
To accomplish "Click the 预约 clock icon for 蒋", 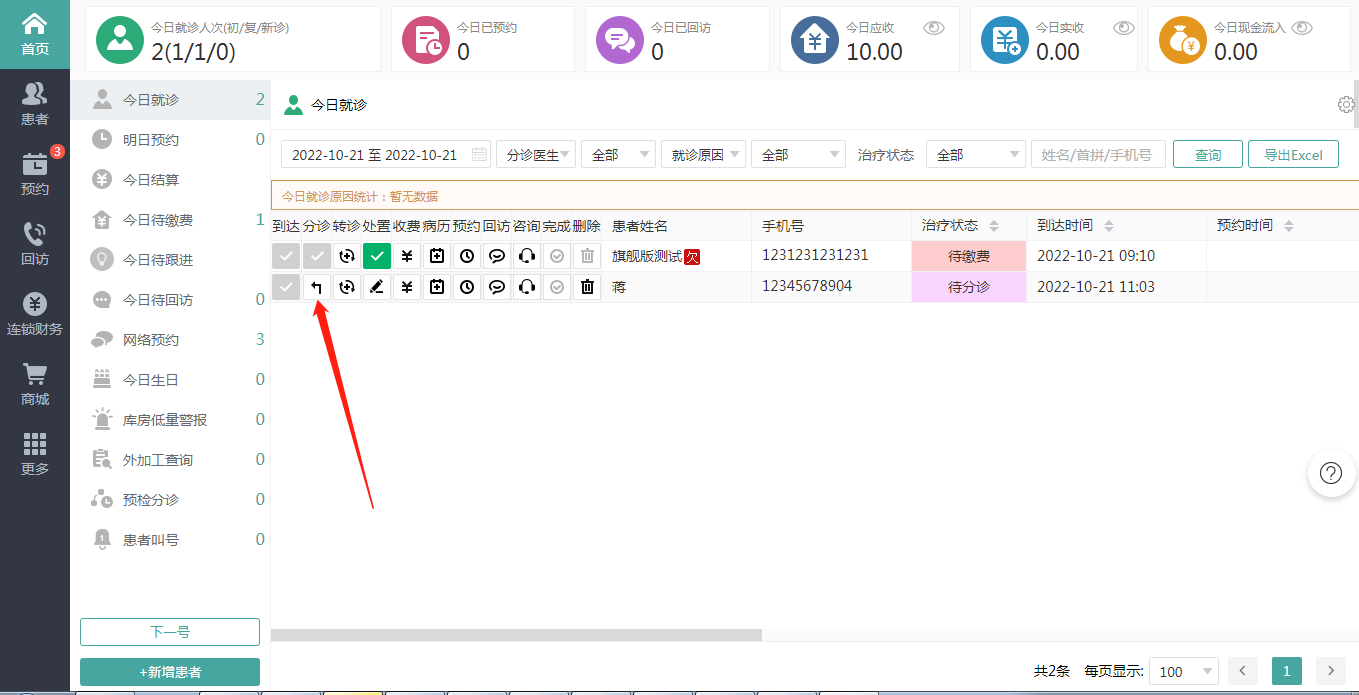I will (467, 287).
